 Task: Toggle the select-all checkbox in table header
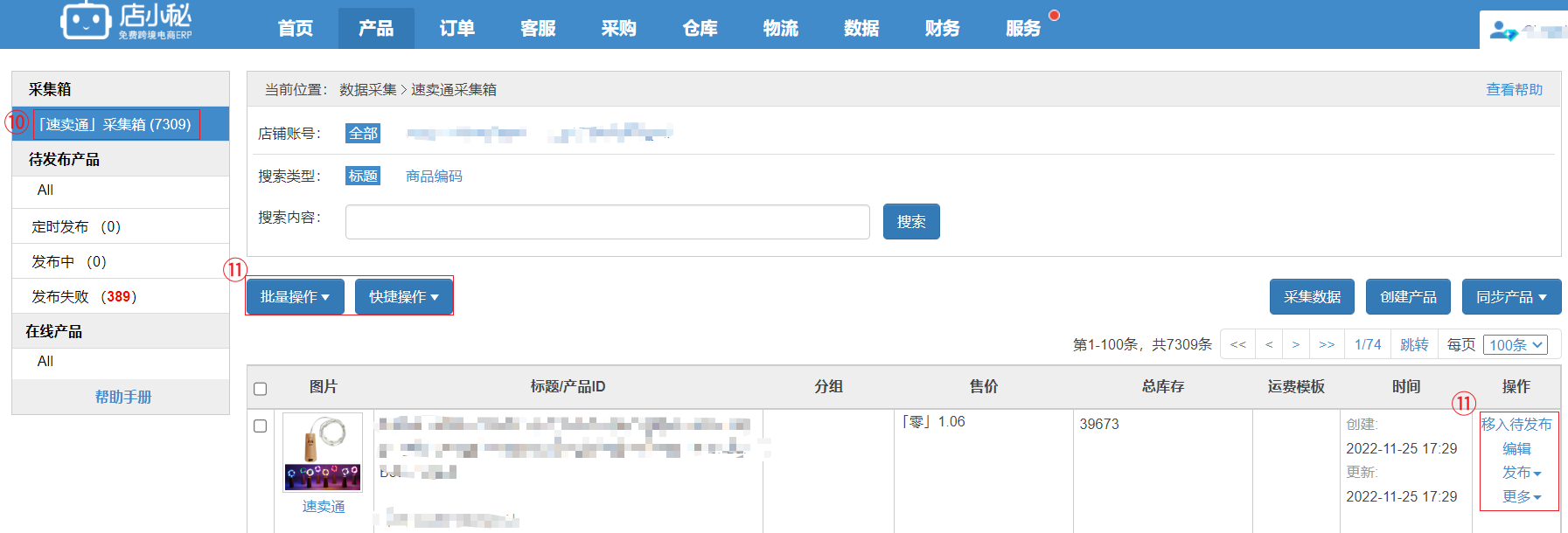260,389
